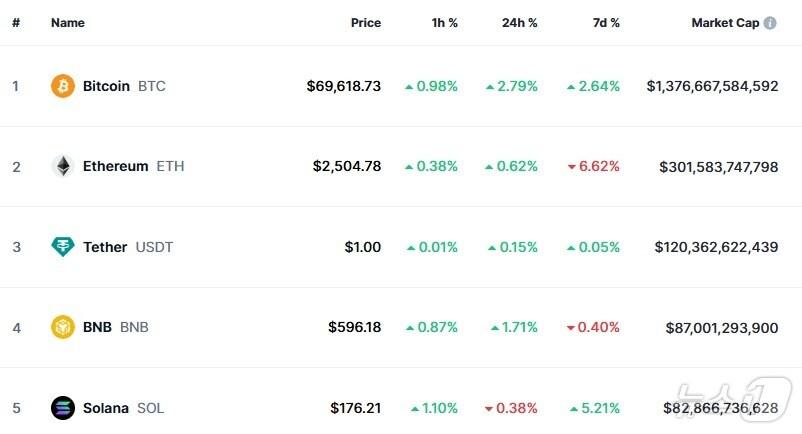
Task: Sort by the 24h % column
Action: [x=519, y=23]
